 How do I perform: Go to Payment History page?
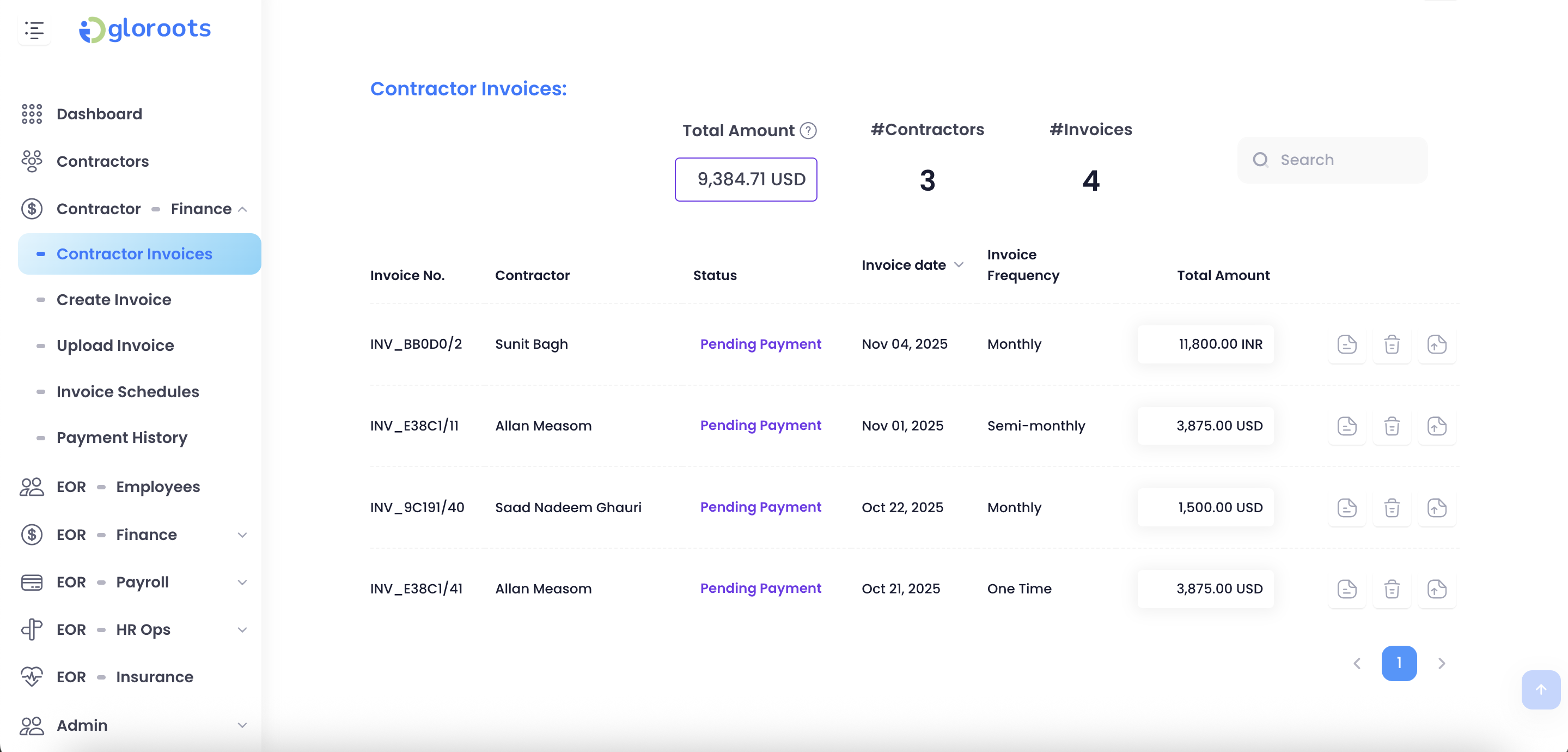122,437
